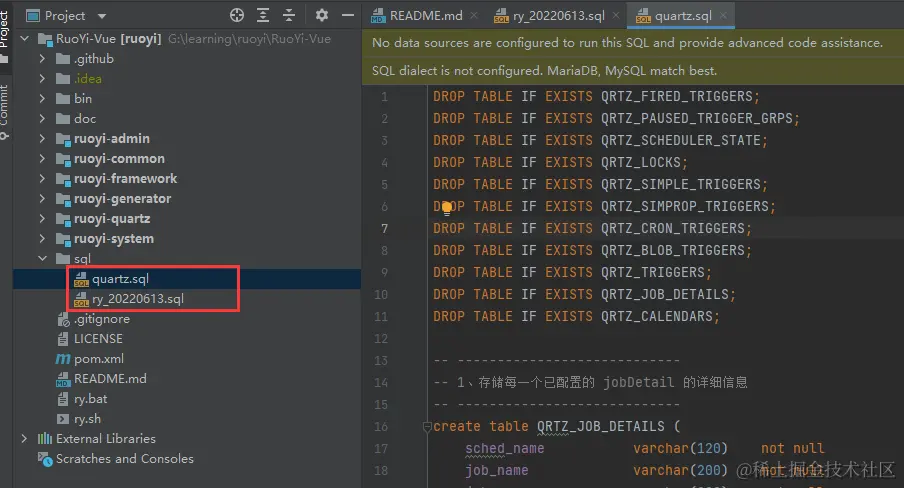Expand the ruoyi-quartz module
This screenshot has width=904, height=488.
[x=42, y=219]
